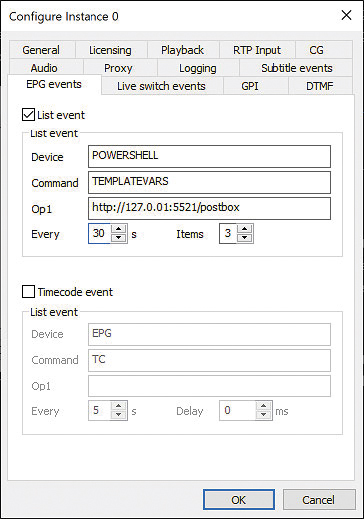This screenshot has width=364, height=519.
Task: Open the CG tab
Action: coord(316,50)
